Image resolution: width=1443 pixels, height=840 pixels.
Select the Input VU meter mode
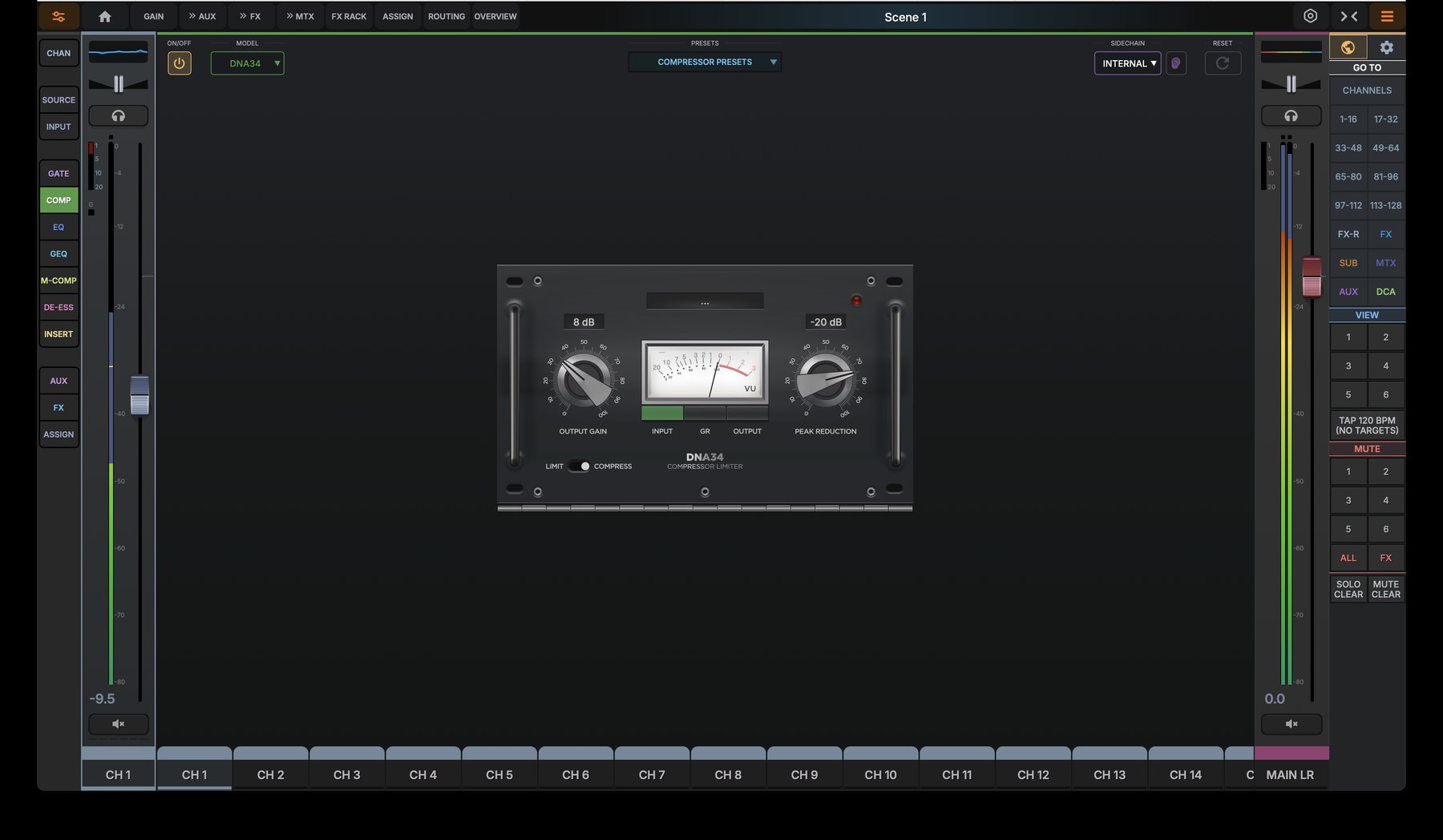pyautogui.click(x=662, y=414)
